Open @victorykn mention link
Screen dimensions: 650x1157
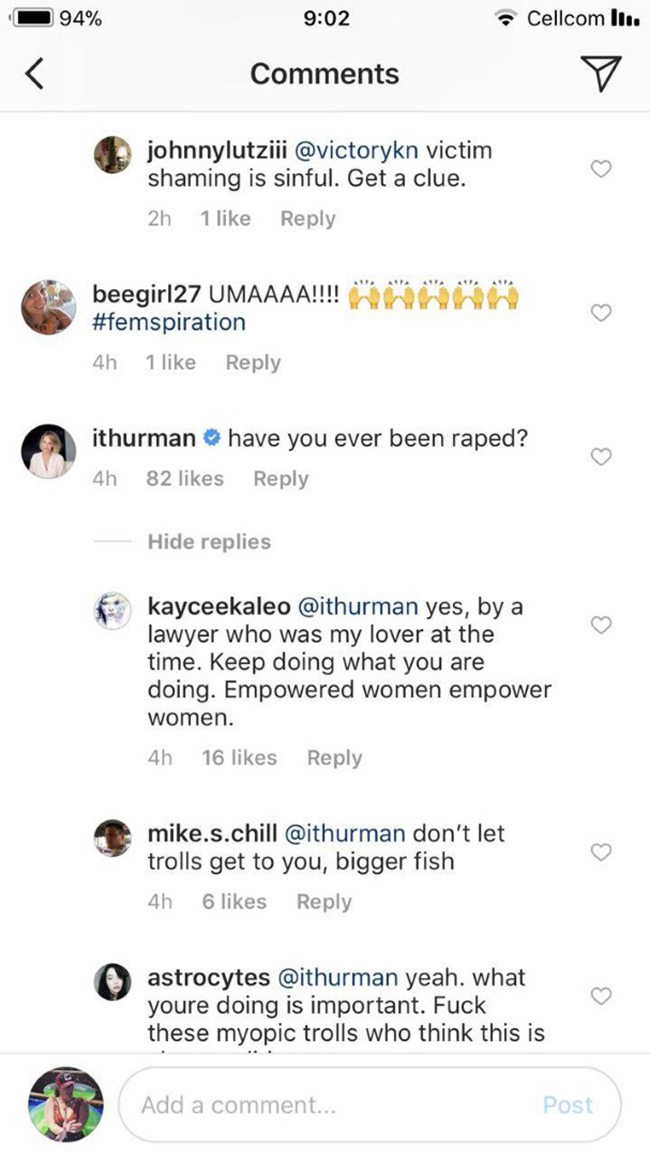(347, 151)
